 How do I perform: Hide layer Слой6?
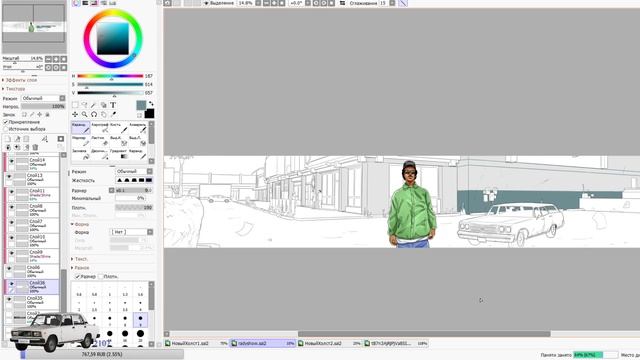click(x=9, y=269)
